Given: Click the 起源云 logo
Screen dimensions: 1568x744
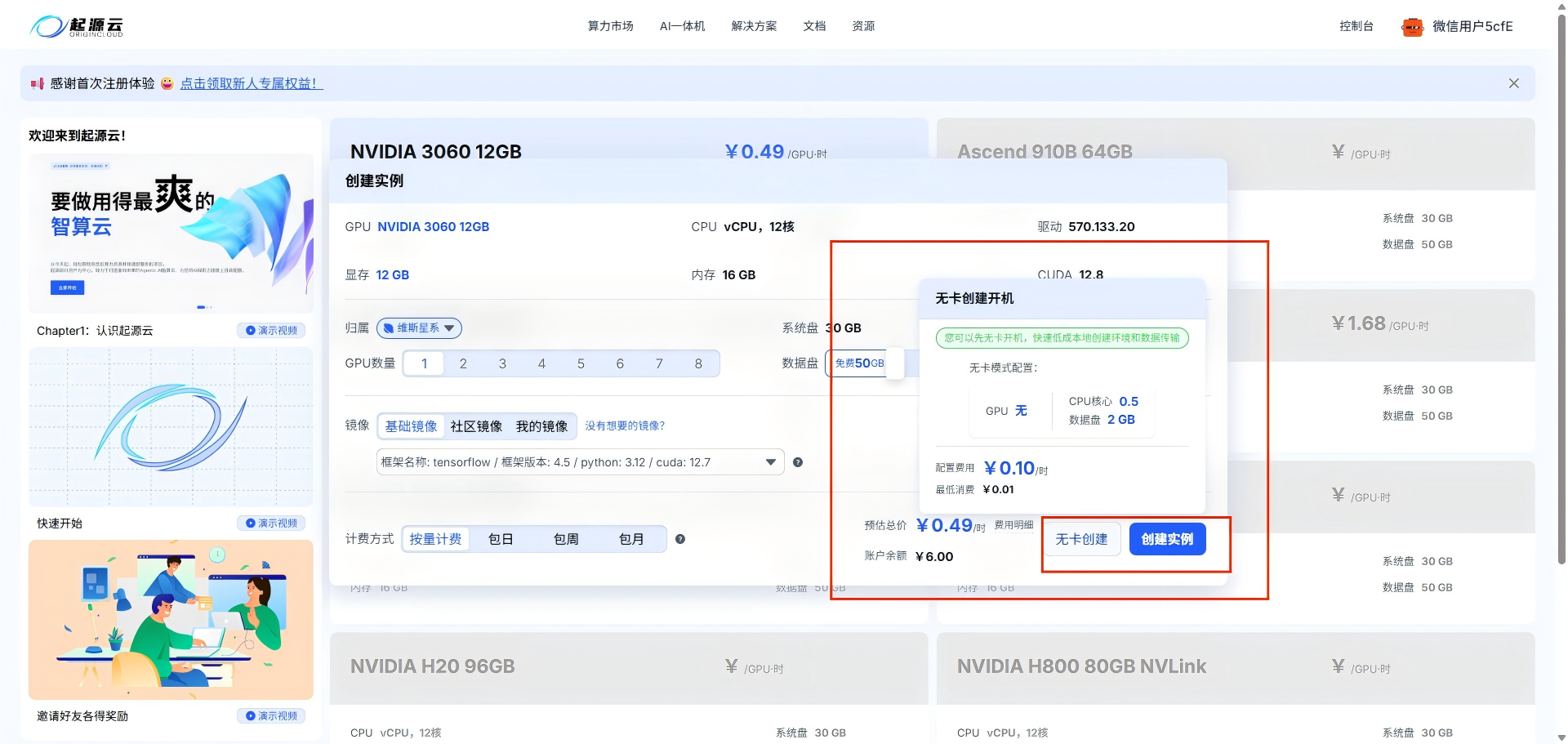Looking at the screenshot, I should coord(77,26).
